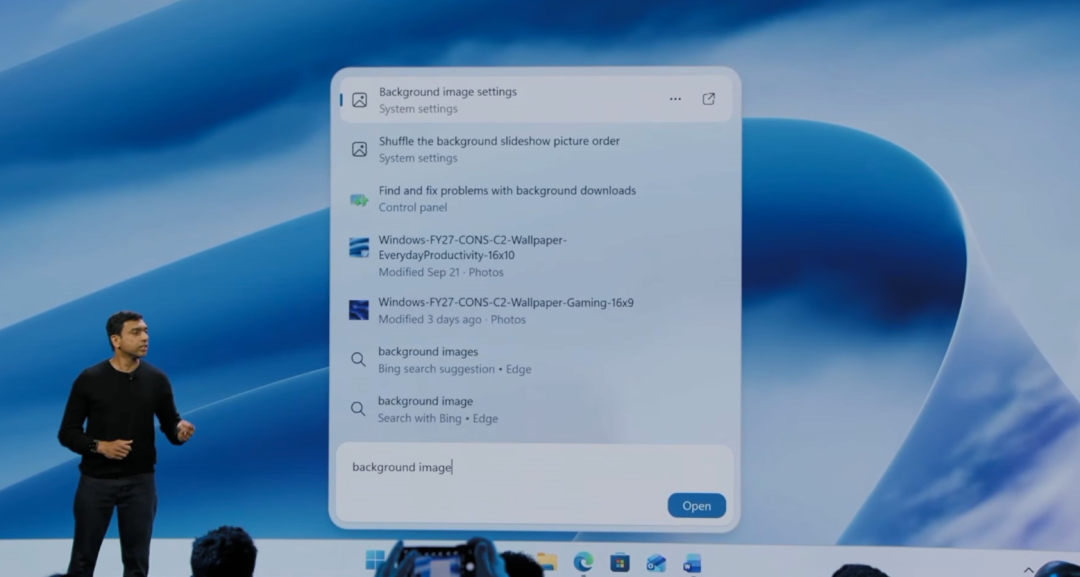Launch Word from the taskbar
Screen dimensions: 1080x577
(x=692, y=563)
